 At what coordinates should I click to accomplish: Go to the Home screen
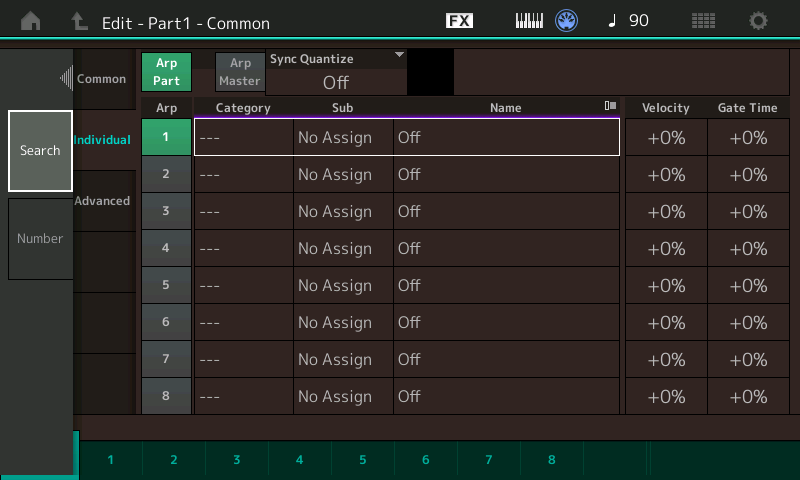click(x=32, y=21)
